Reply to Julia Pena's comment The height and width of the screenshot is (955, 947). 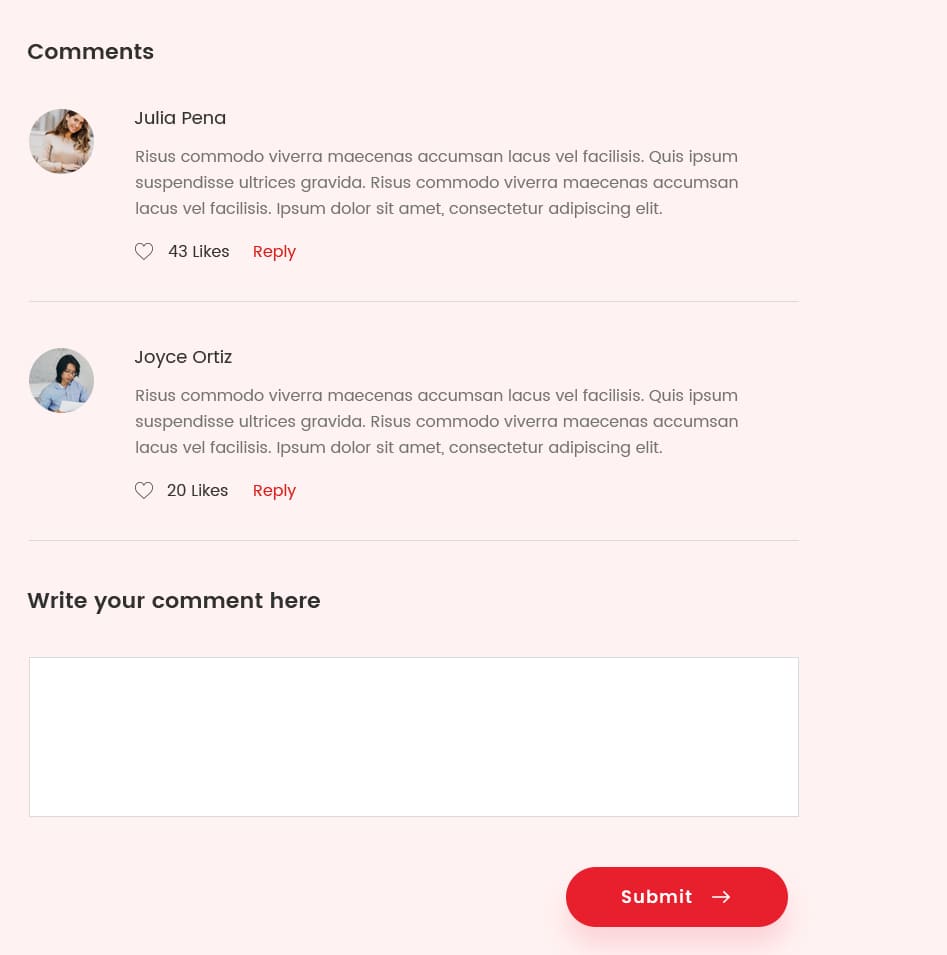pyautogui.click(x=274, y=252)
